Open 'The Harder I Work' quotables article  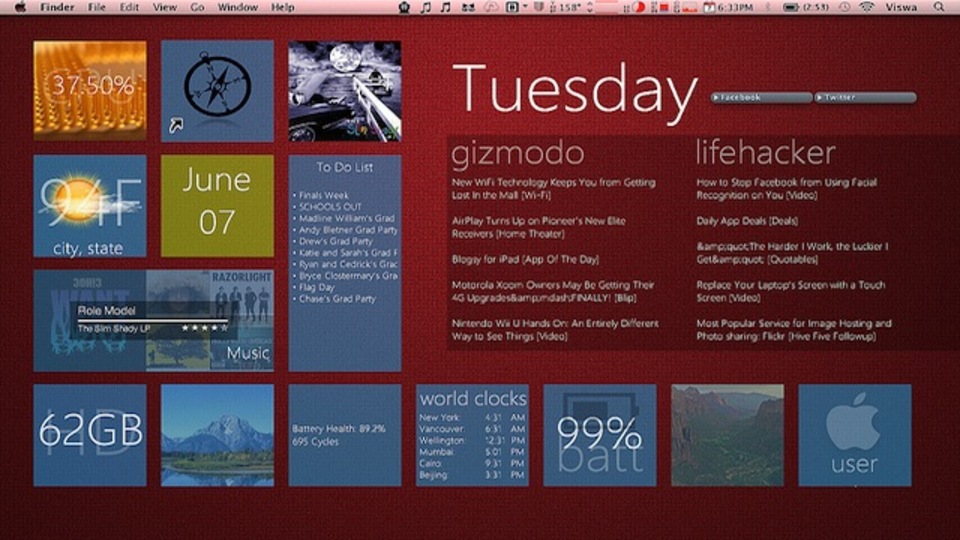coord(792,253)
